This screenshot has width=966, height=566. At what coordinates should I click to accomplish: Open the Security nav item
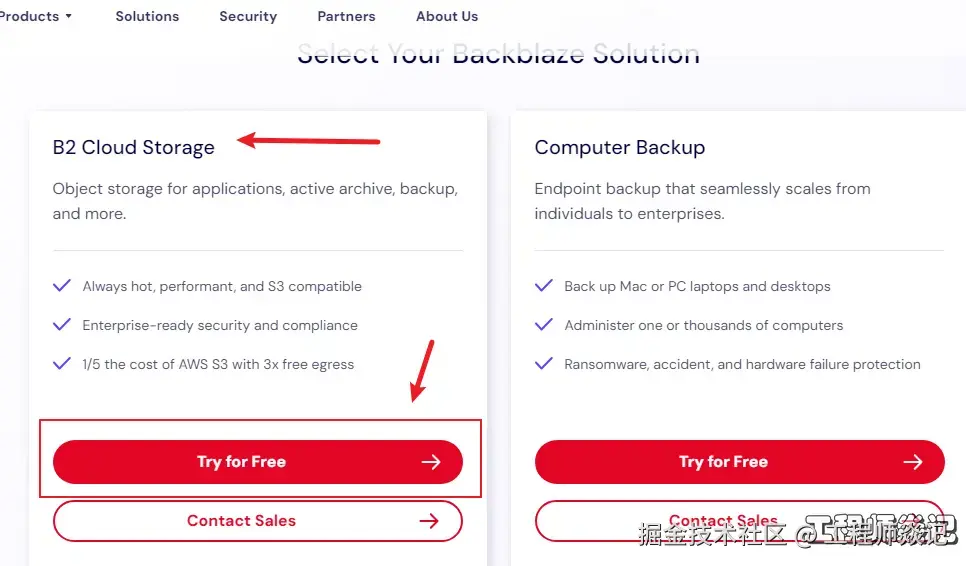click(248, 16)
